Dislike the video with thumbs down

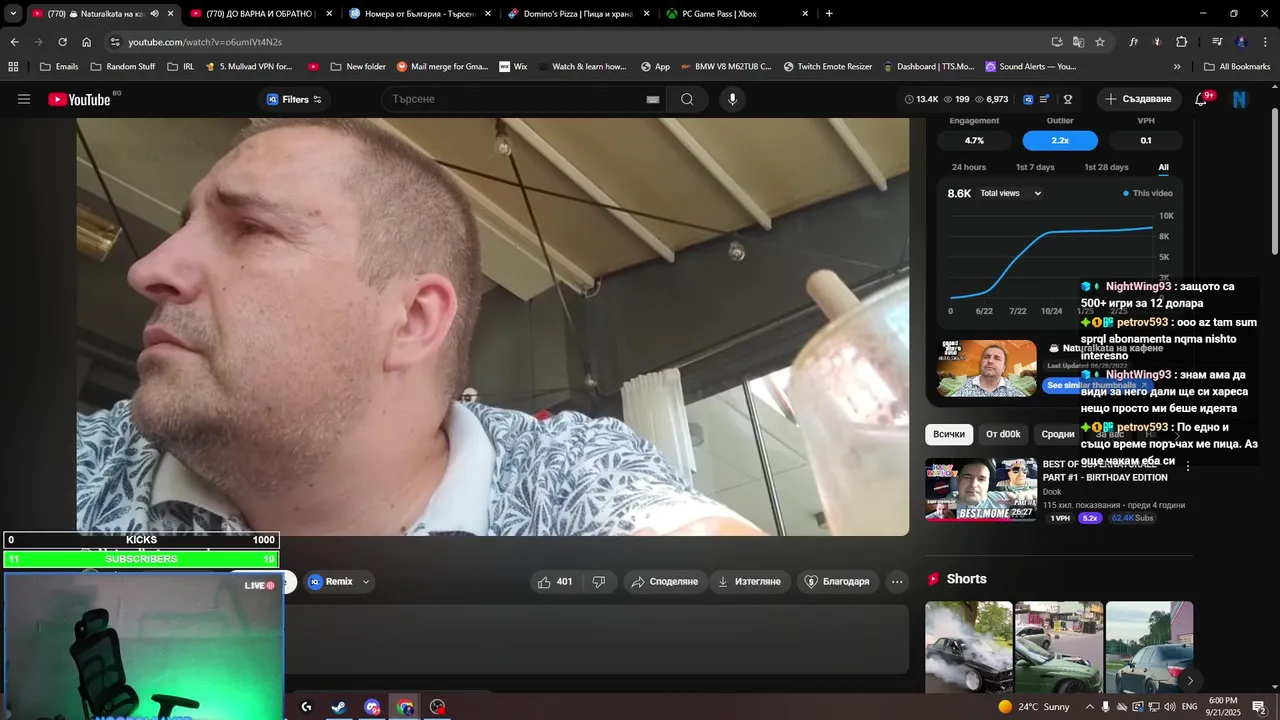(599, 582)
